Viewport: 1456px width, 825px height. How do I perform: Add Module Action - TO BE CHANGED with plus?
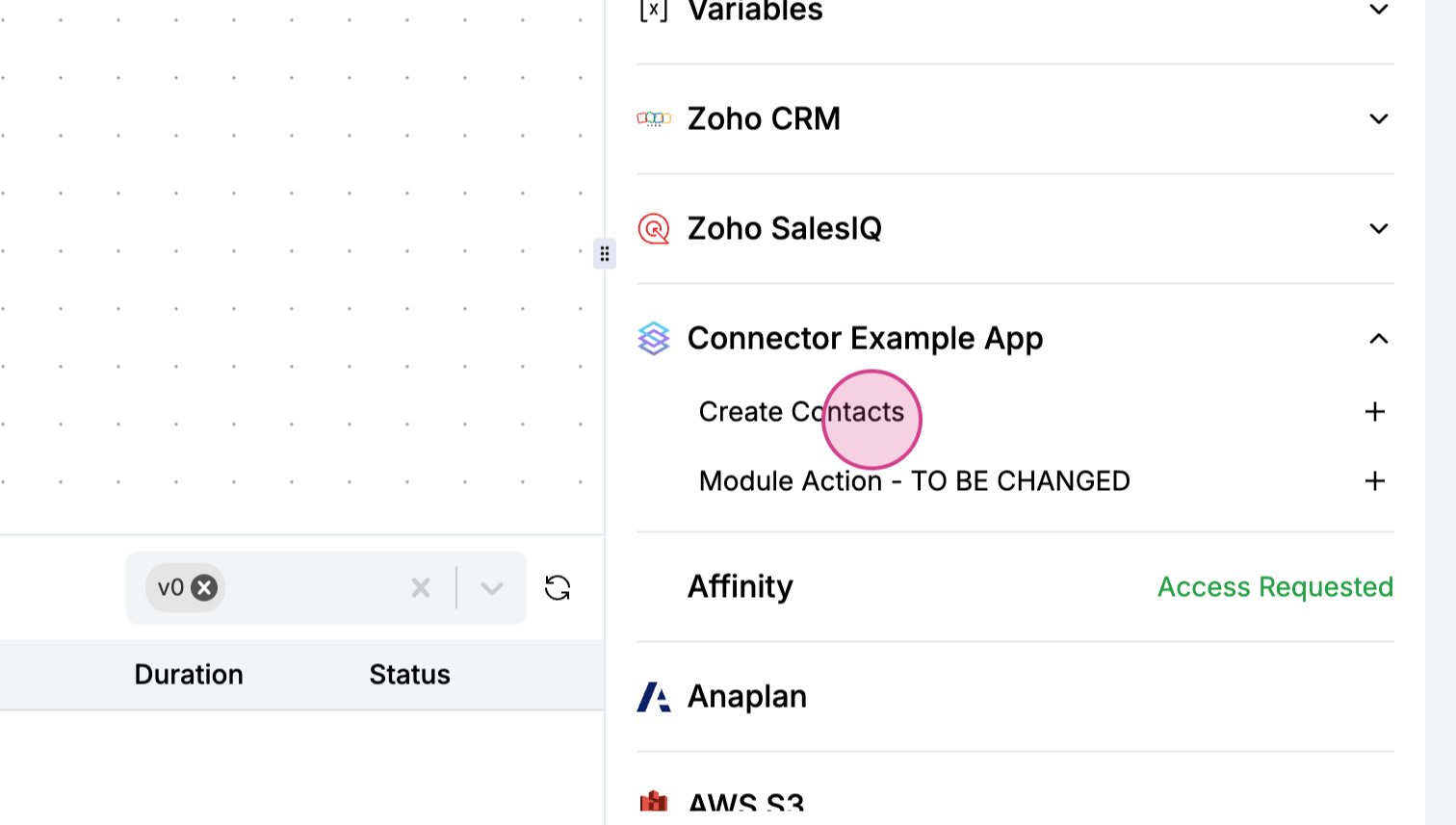click(x=1375, y=481)
